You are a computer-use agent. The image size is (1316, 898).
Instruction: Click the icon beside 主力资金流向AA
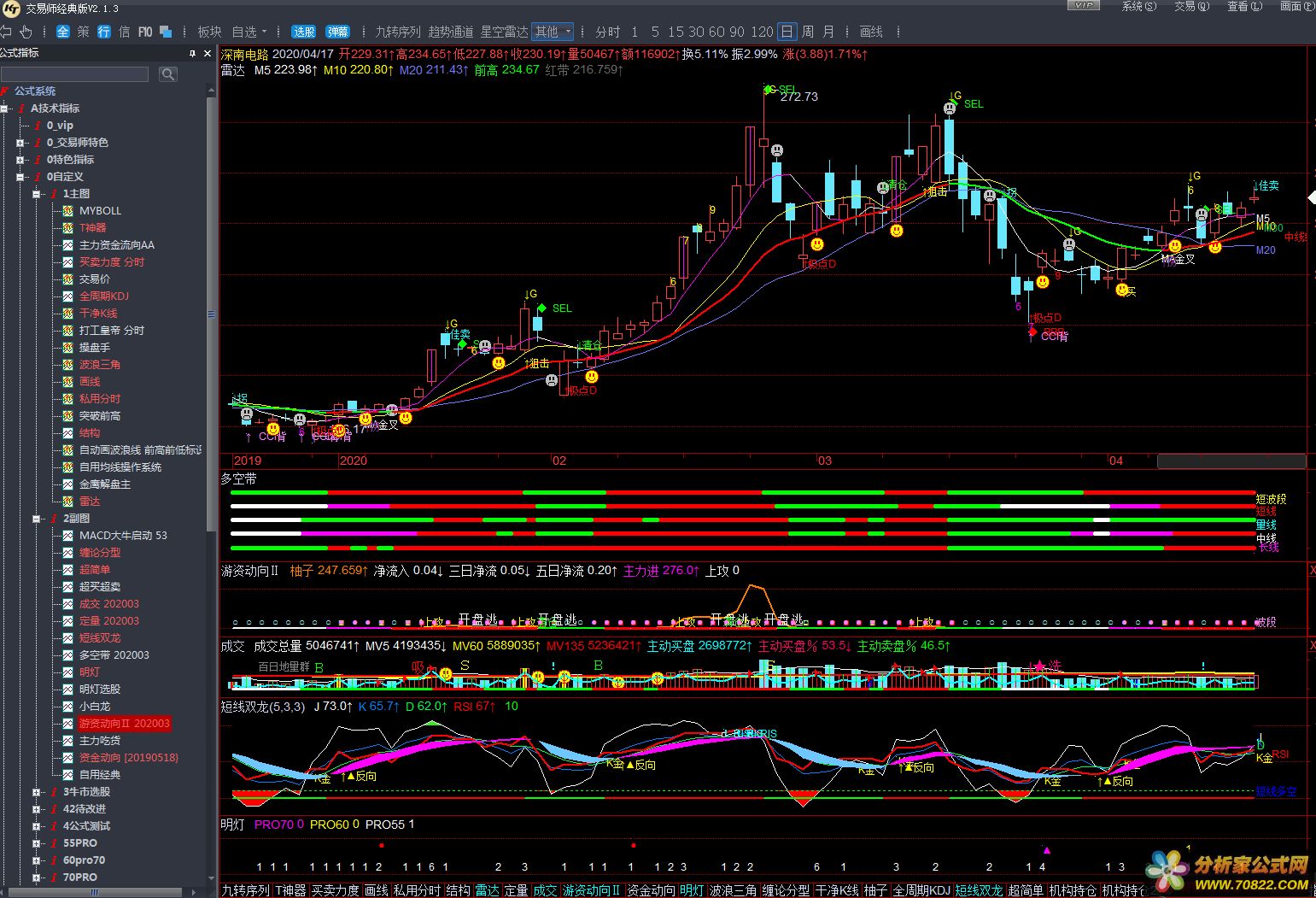[x=68, y=244]
